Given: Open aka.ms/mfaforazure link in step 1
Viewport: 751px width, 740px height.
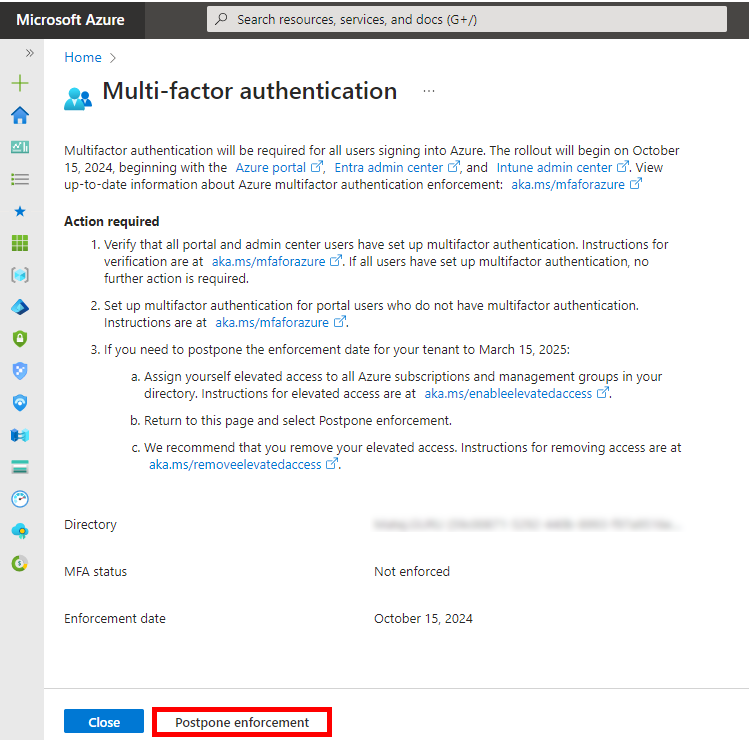Looking at the screenshot, I should point(277,262).
